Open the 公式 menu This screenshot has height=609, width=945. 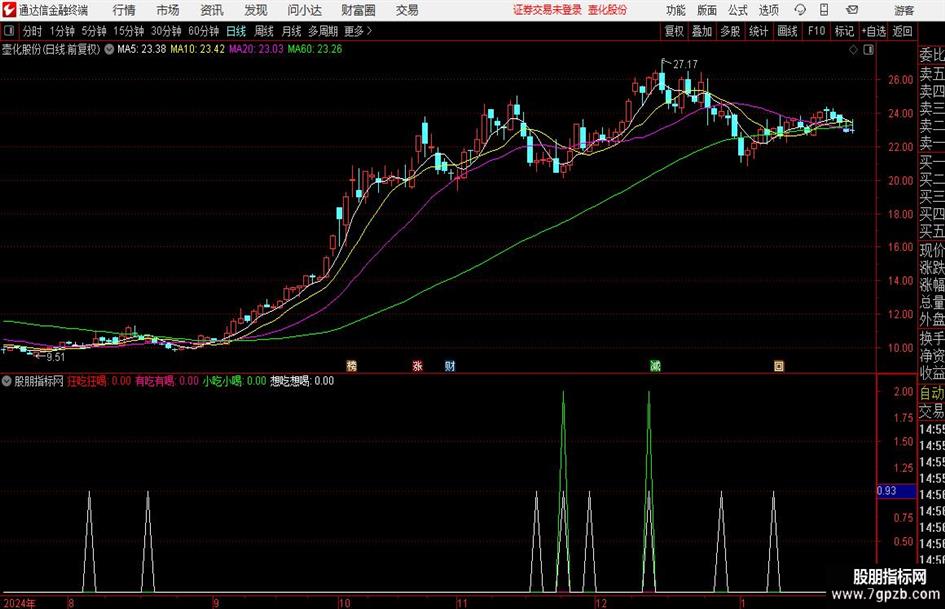[738, 10]
